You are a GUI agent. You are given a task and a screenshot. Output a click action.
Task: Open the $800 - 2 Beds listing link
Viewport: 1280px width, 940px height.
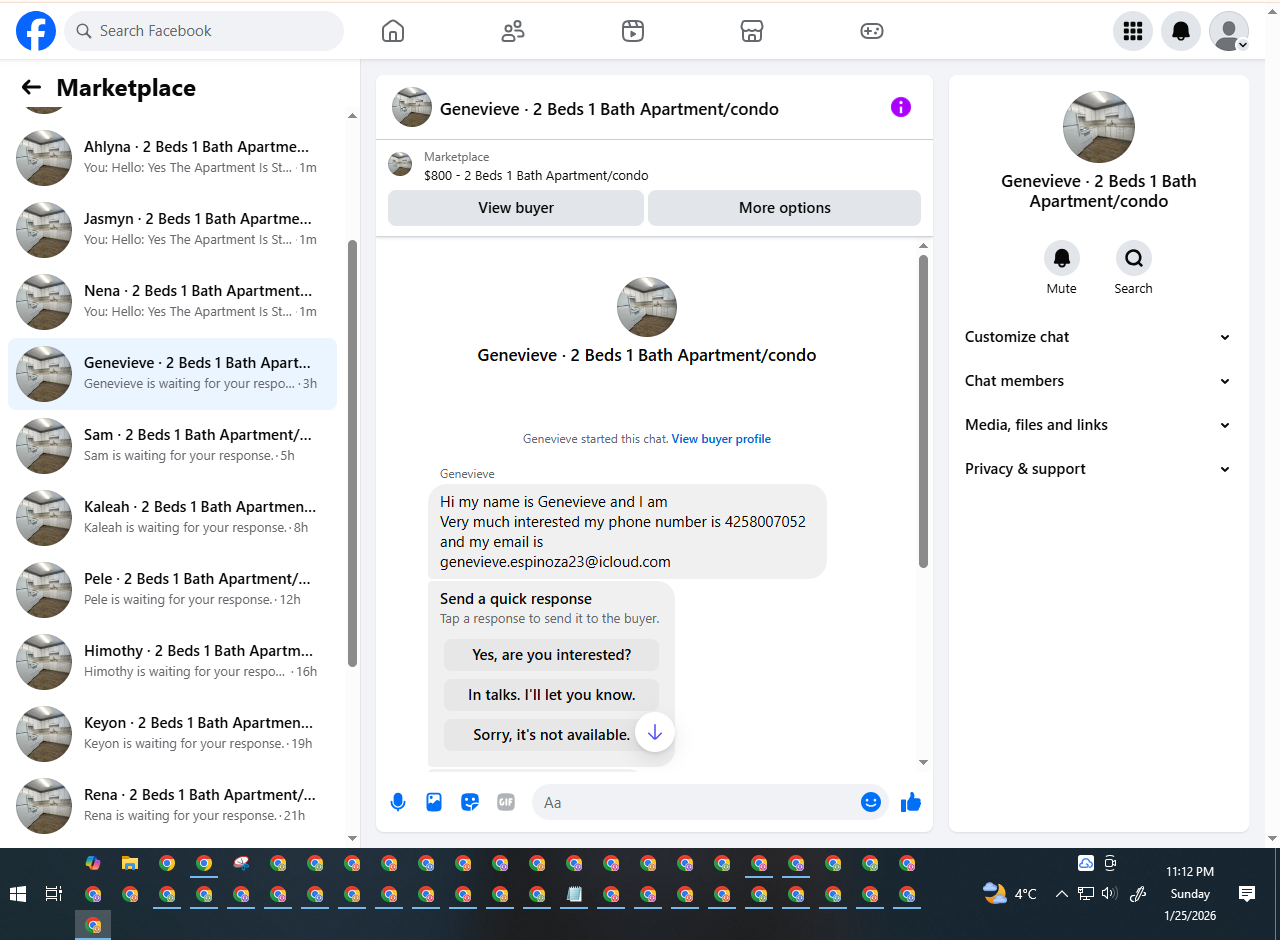click(536, 176)
